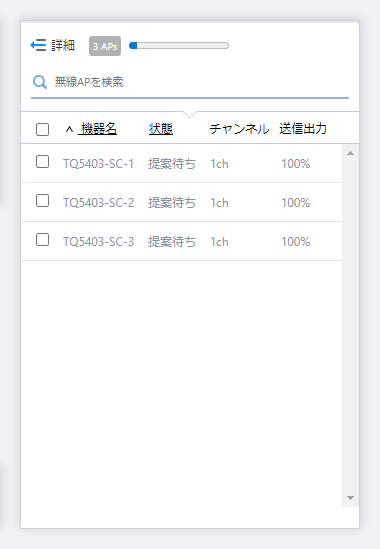Screen dimensions: 380x549
Task: Click the scrollbar down arrow
Action: point(350,498)
